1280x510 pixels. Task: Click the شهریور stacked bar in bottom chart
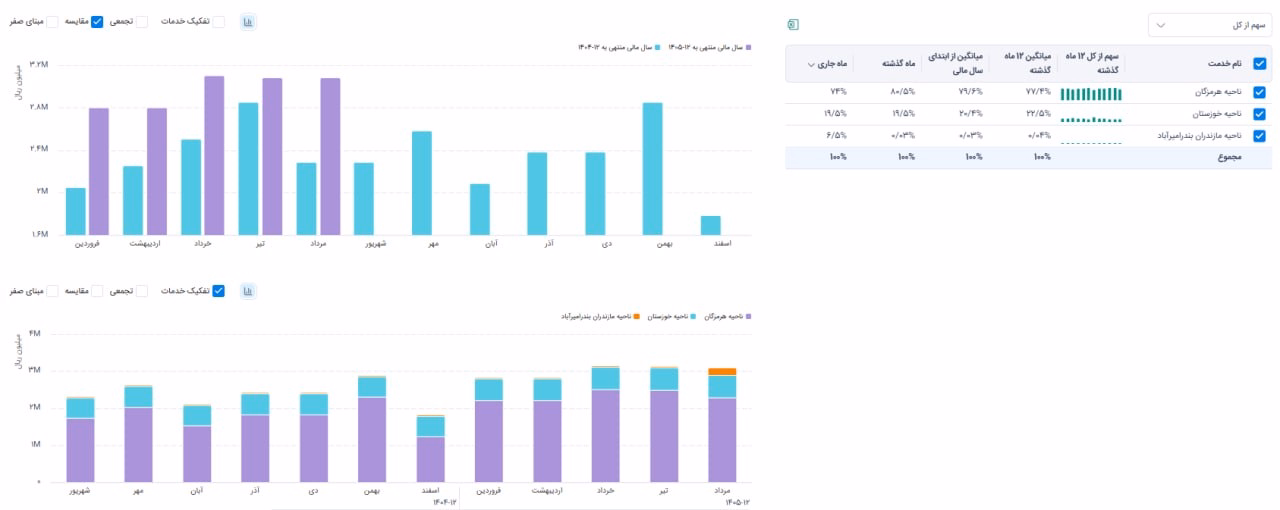pos(80,440)
